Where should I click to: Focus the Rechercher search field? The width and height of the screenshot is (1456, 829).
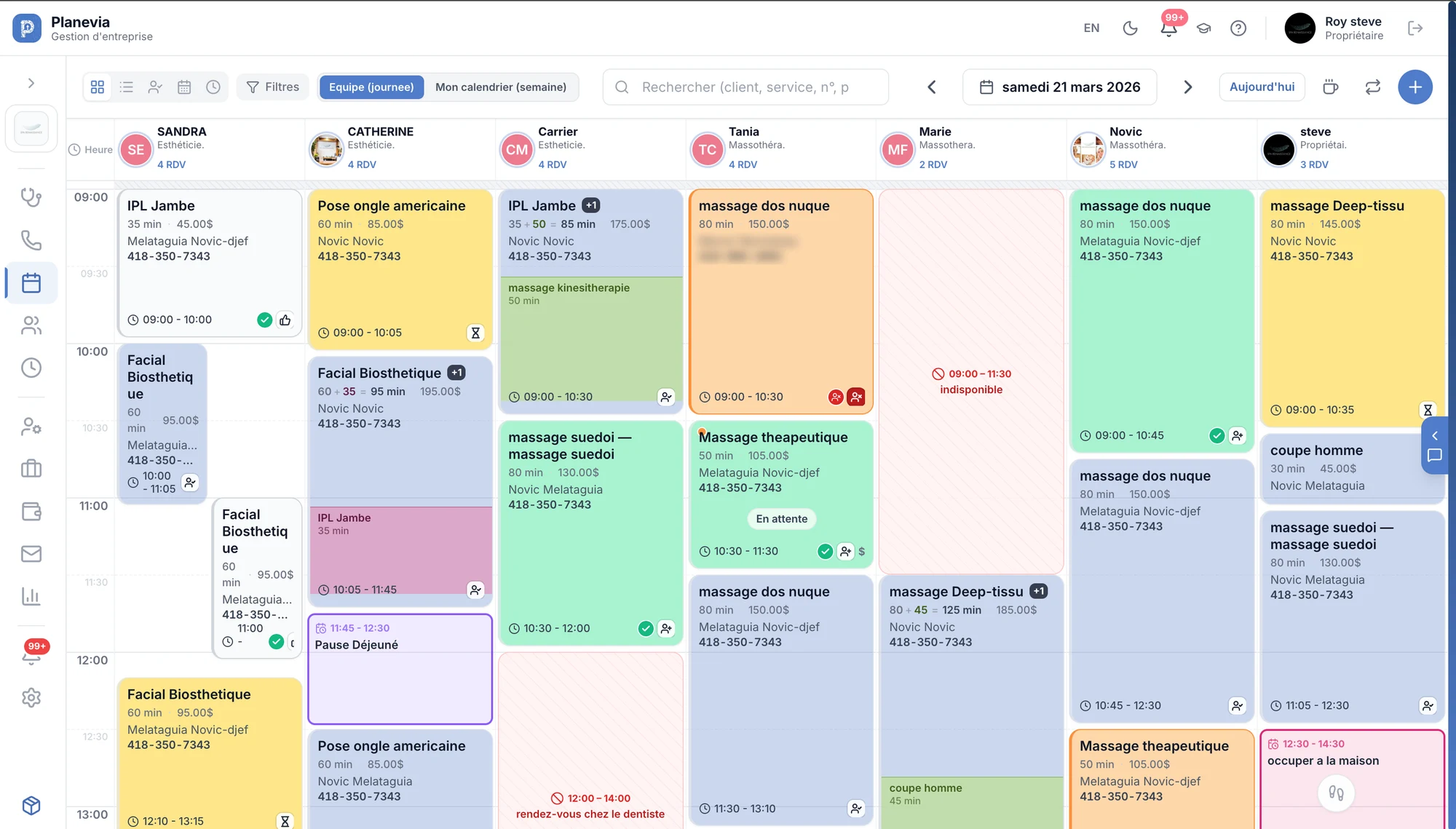745,87
